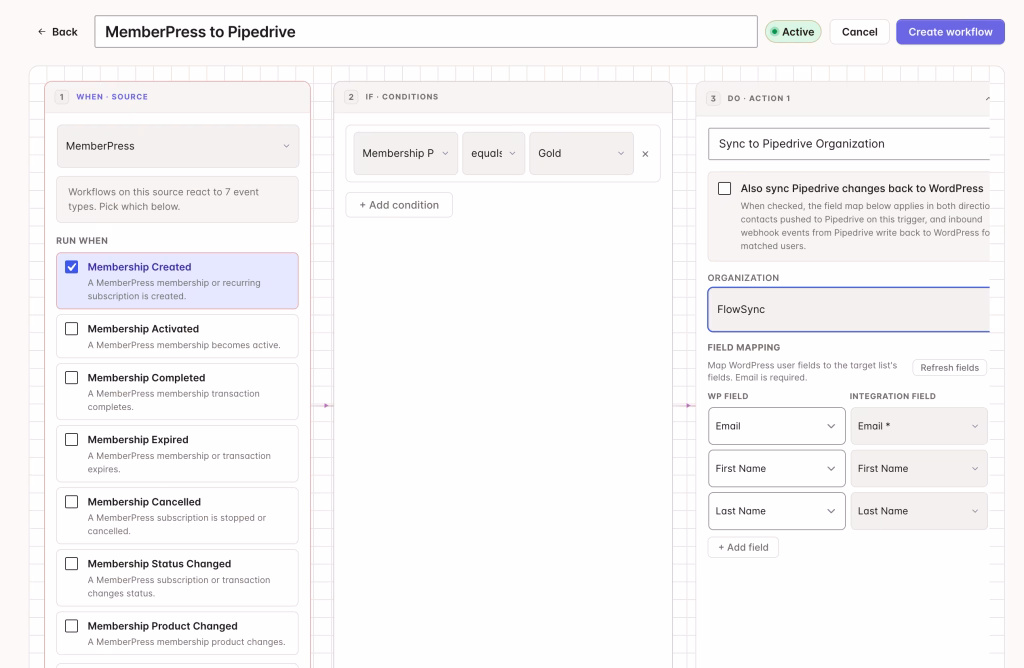1024x668 pixels.
Task: Open the Email WP field dropdown
Action: pyautogui.click(x=776, y=426)
